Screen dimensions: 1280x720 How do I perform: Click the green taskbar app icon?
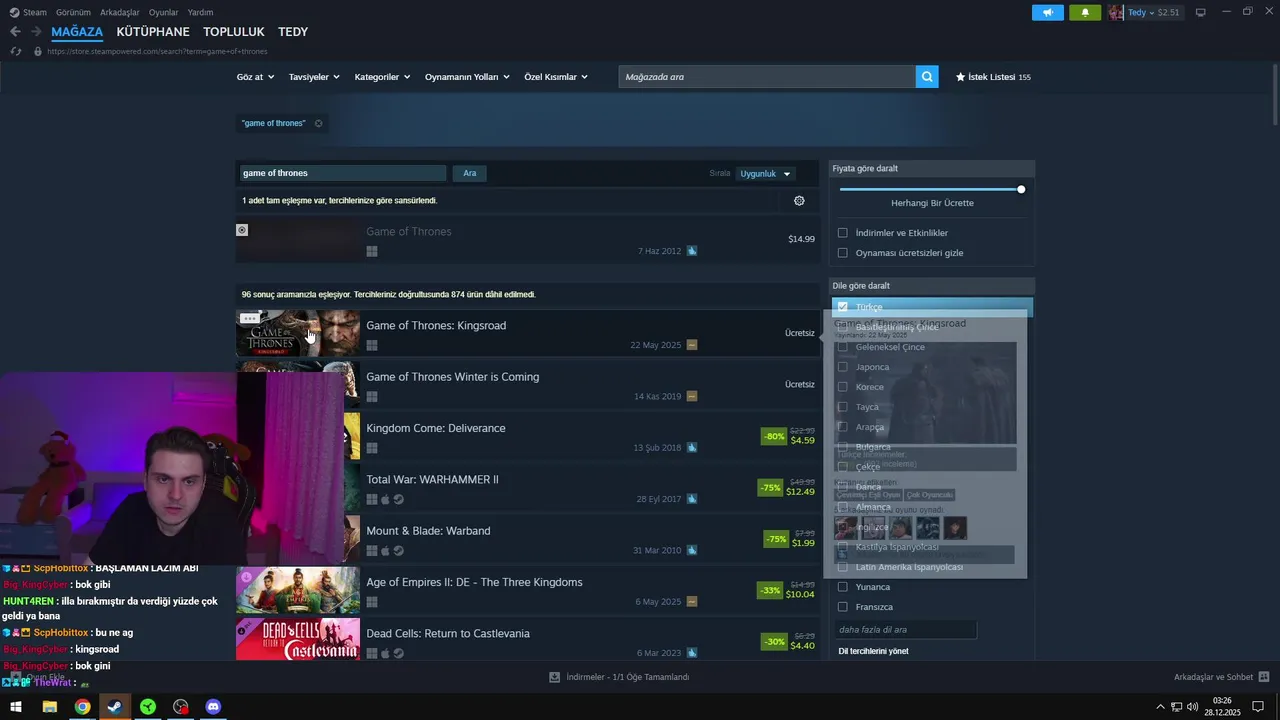coord(148,707)
